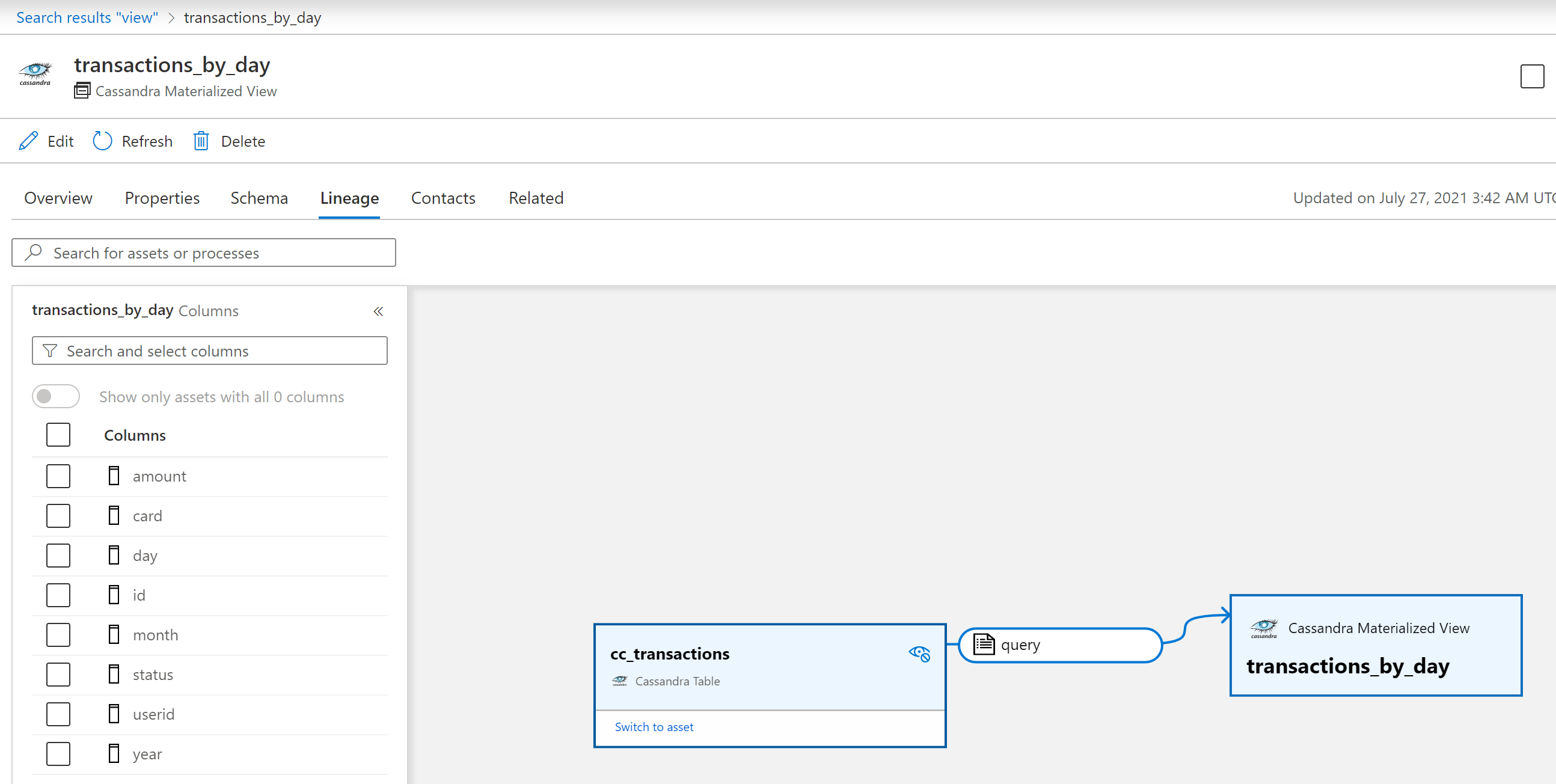Click the Contacts tab
This screenshot has height=784, width=1556.
pyautogui.click(x=443, y=197)
